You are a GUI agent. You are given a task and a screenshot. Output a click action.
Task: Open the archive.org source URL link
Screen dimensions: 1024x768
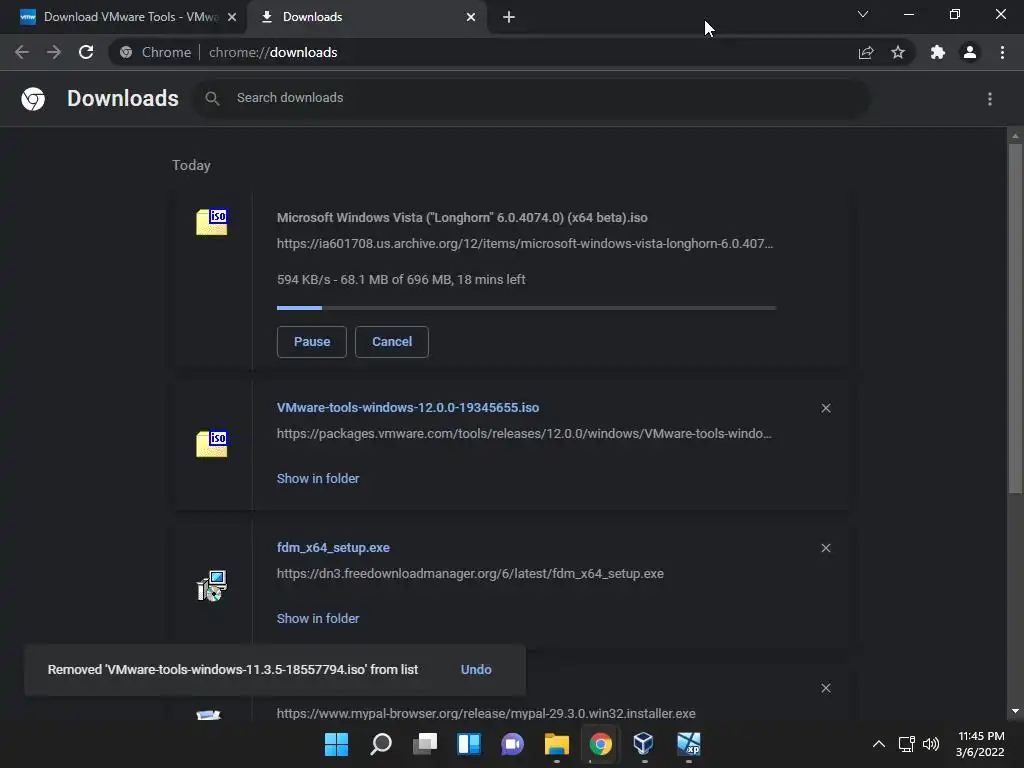click(524, 244)
